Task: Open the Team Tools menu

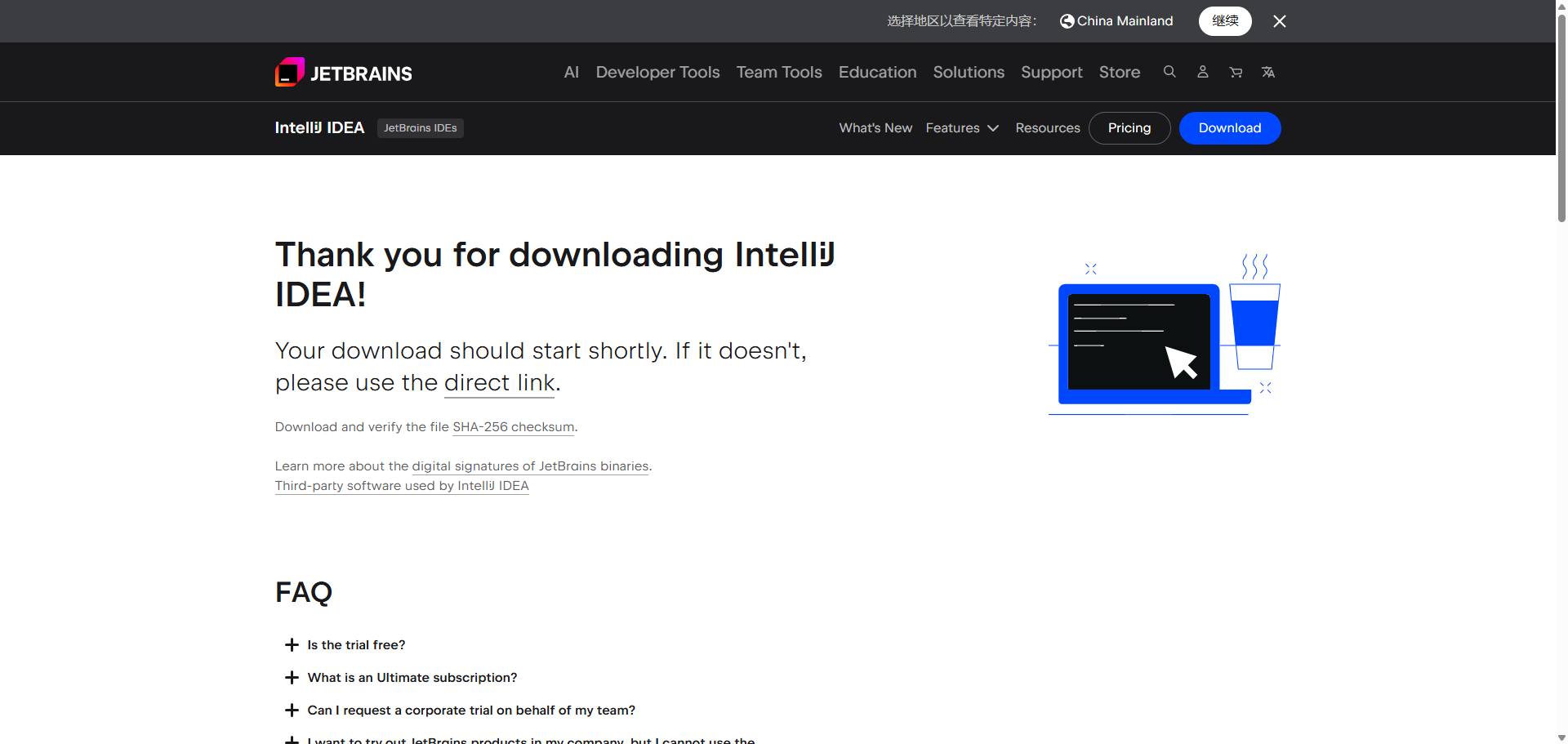Action: click(x=779, y=72)
